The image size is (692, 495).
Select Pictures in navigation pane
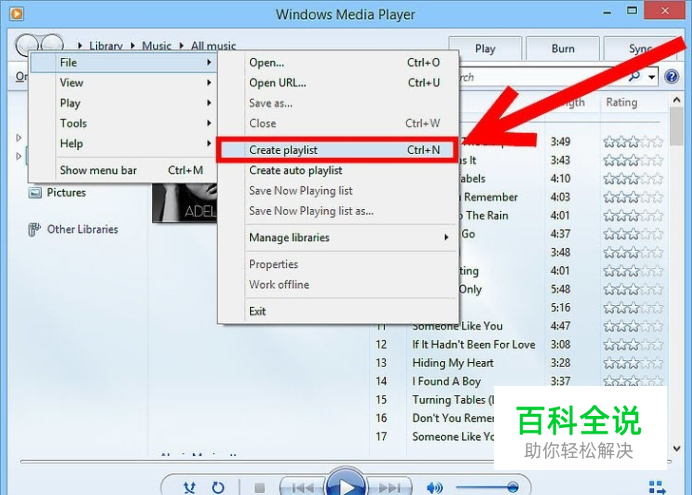66,193
